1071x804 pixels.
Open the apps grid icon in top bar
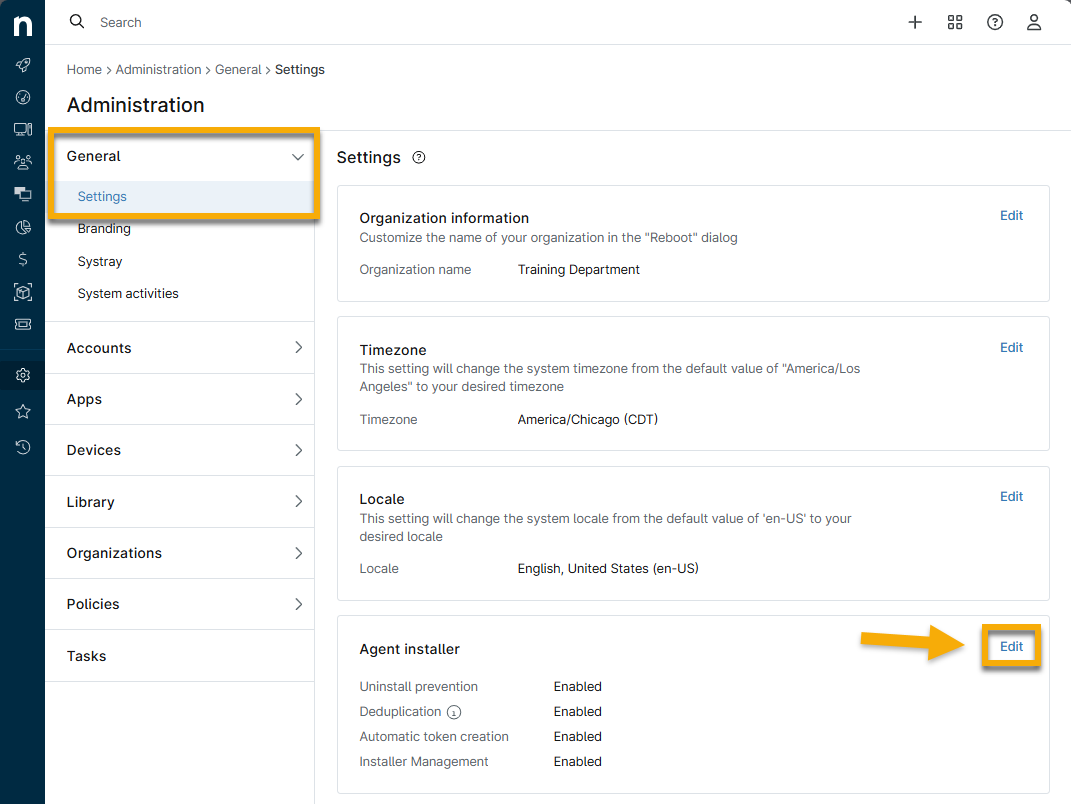click(954, 22)
